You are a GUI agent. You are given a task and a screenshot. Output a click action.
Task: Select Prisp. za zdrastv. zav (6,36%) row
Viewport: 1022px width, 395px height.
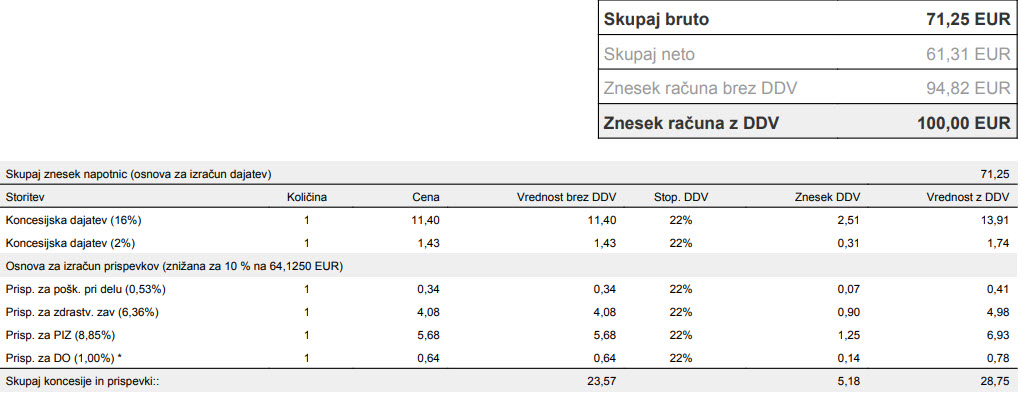point(508,312)
